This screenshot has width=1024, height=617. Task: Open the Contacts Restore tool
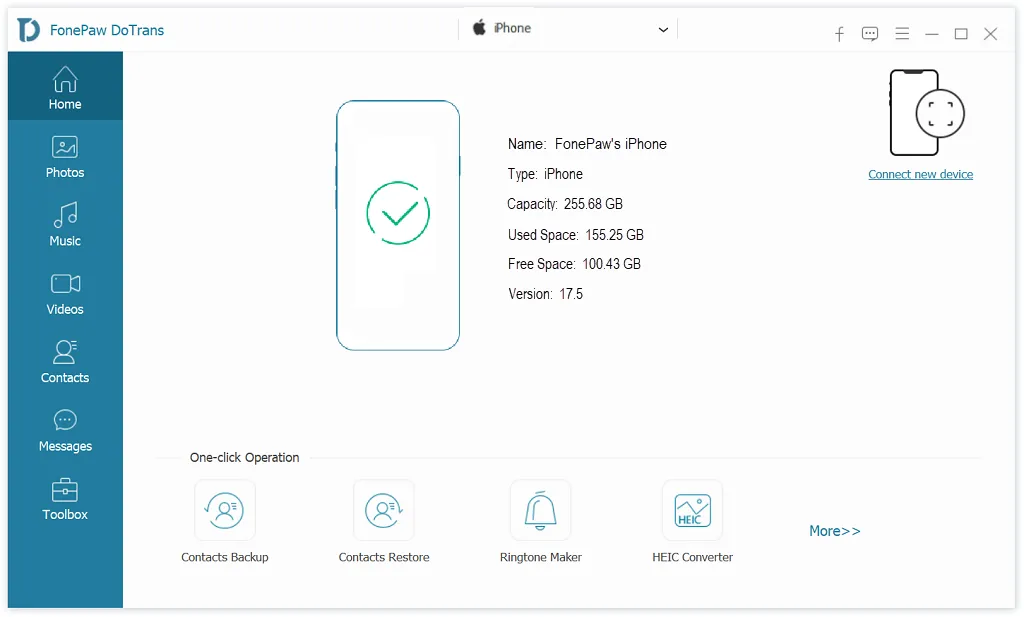pyautogui.click(x=383, y=510)
